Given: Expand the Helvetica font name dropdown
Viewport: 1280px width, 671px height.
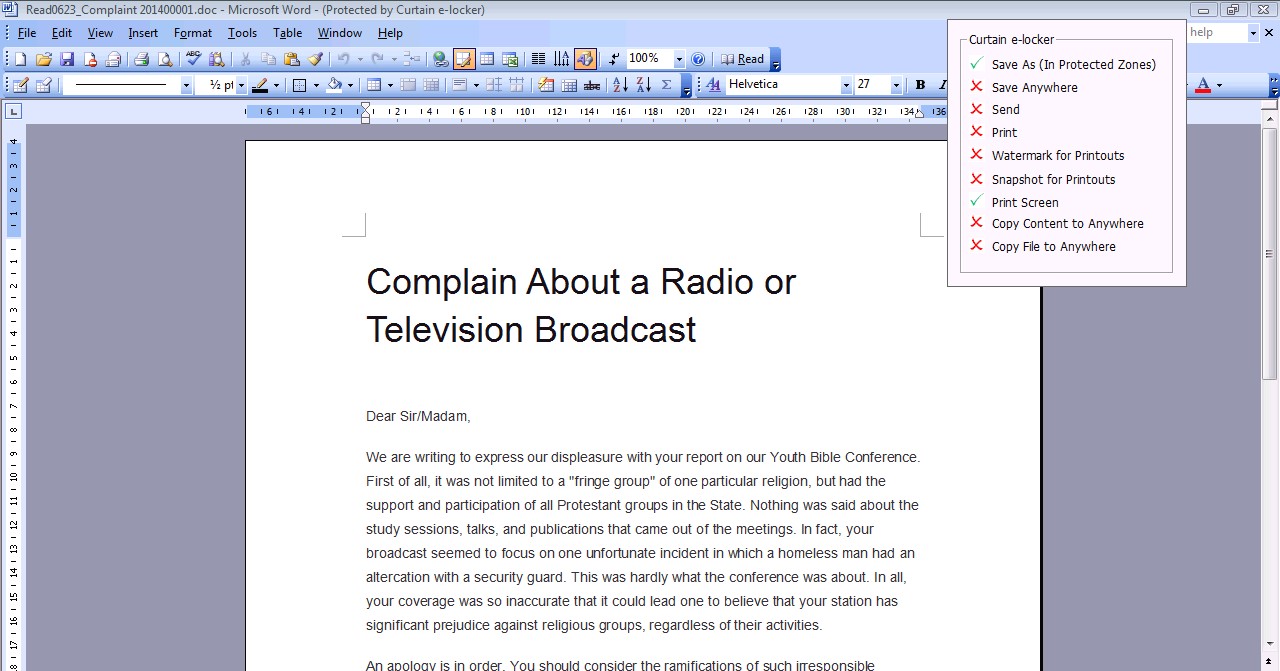Looking at the screenshot, I should 846,86.
